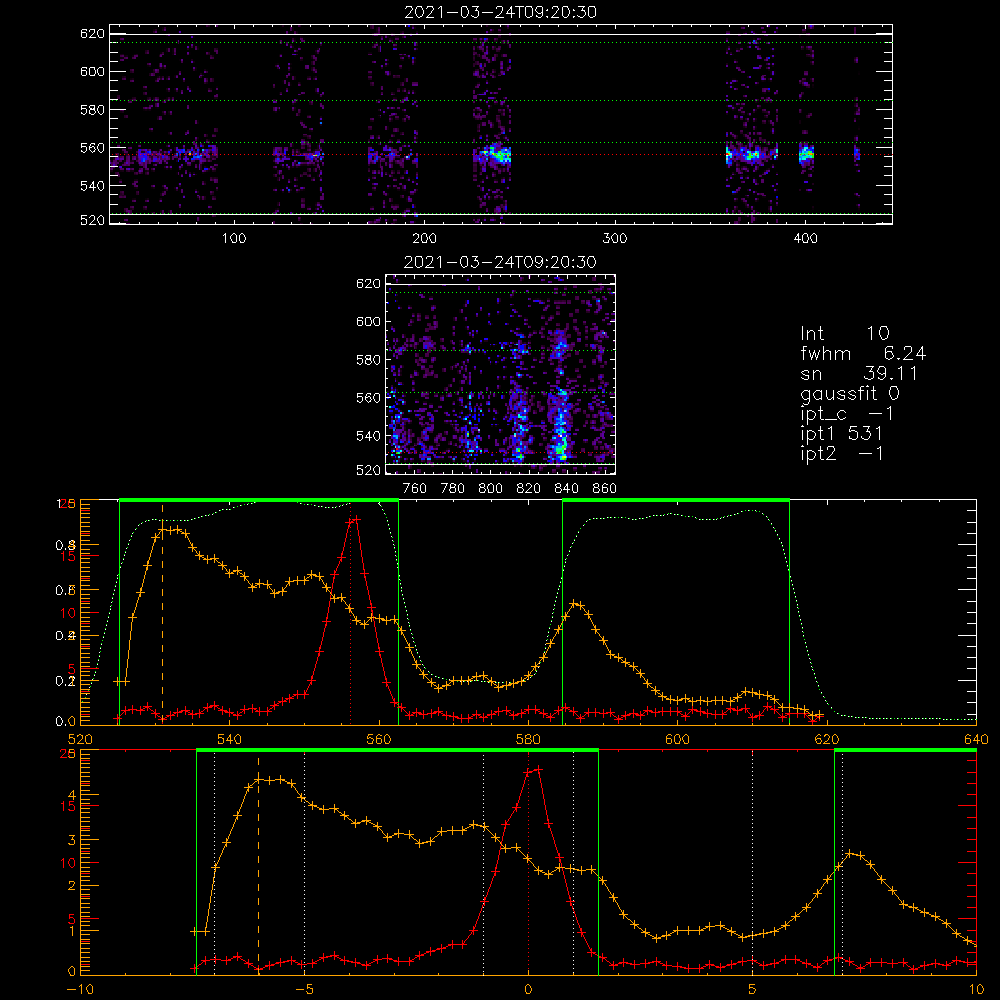Click the 'ipt_c -1' readout
This screenshot has width=1000, height=1000.
848,415
